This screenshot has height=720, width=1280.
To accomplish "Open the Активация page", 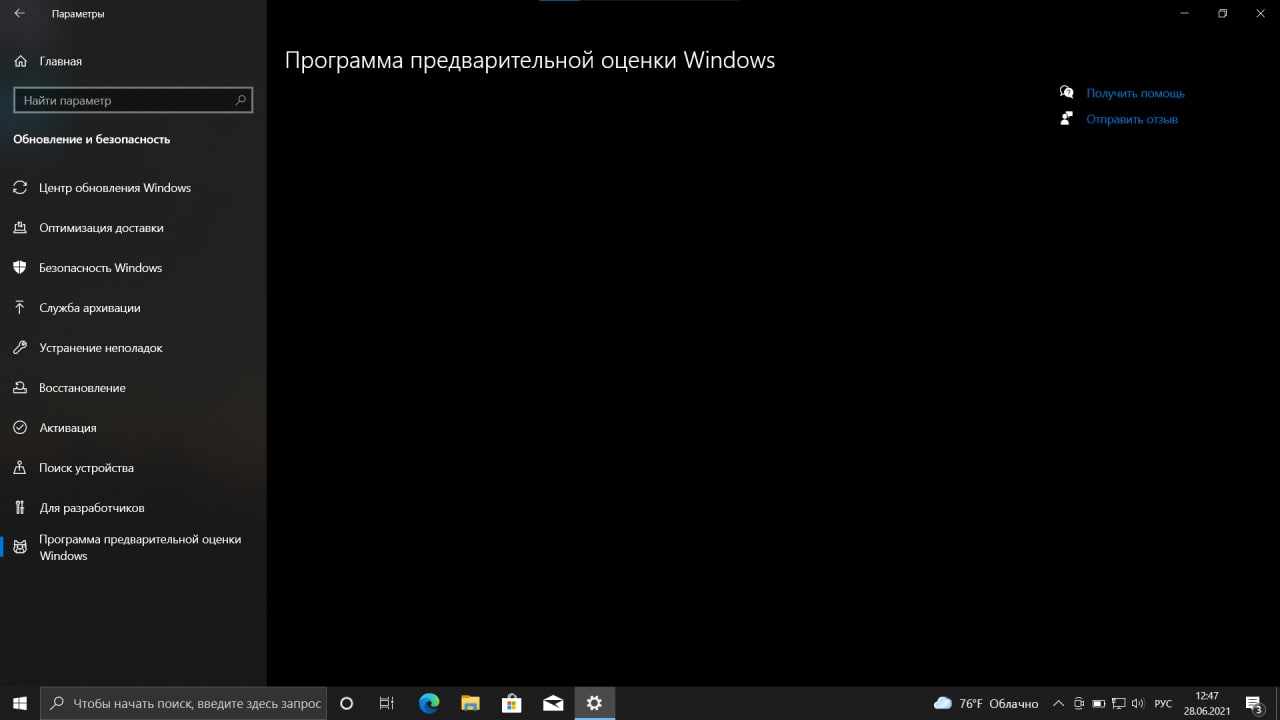I will (x=133, y=428).
